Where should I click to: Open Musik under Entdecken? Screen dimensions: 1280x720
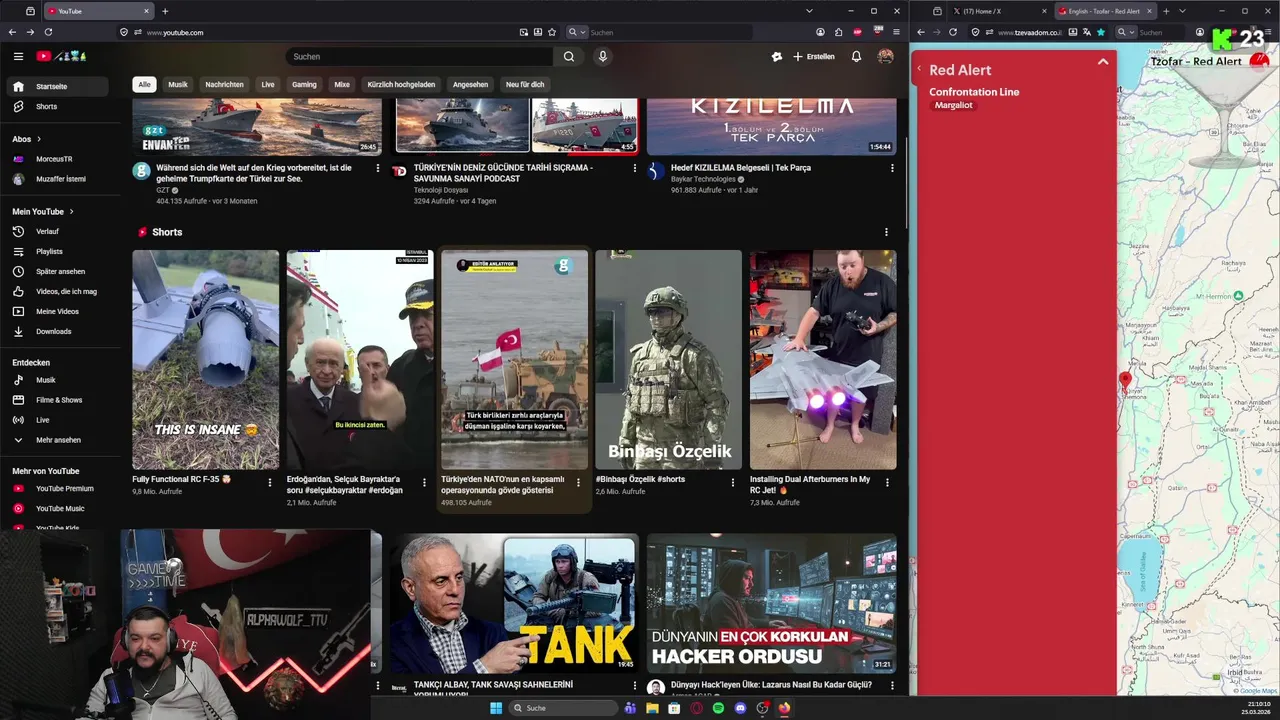coord(60,380)
